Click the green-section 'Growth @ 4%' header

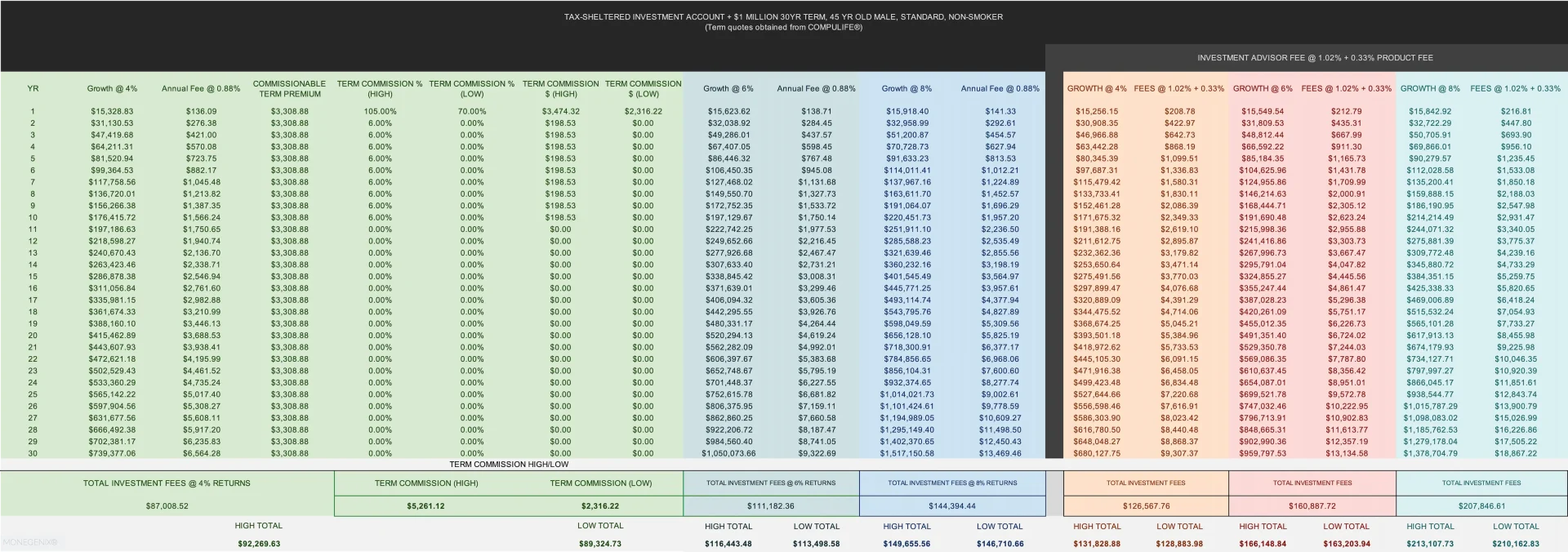pyautogui.click(x=113, y=88)
